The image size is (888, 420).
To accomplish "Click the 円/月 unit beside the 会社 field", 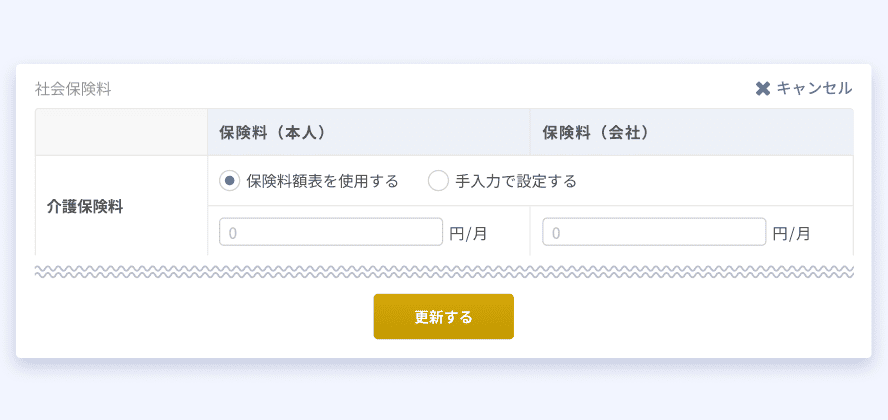I will tap(792, 233).
